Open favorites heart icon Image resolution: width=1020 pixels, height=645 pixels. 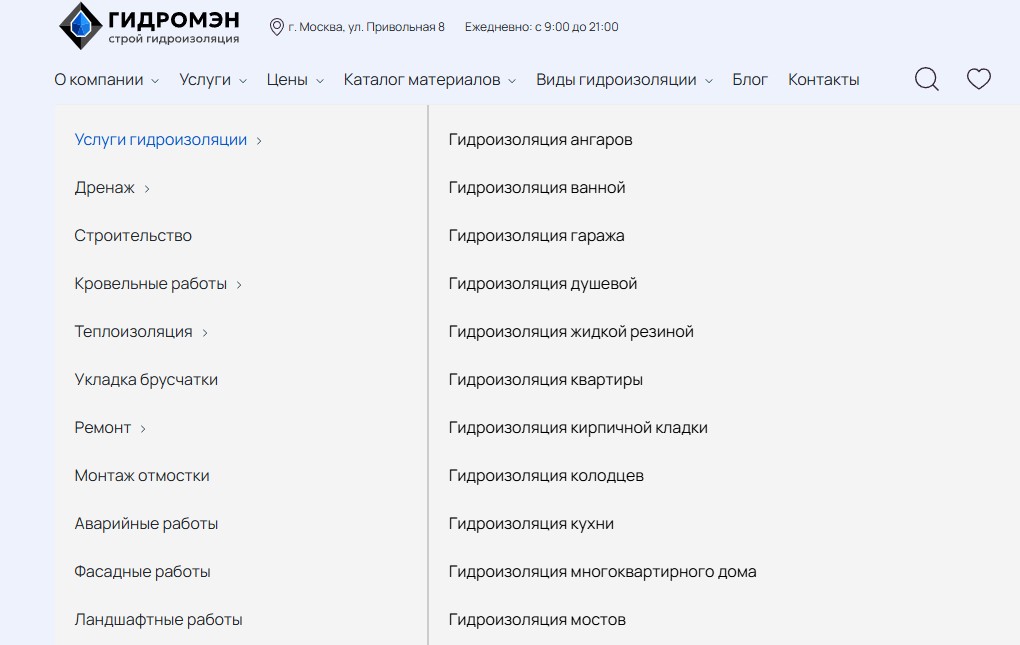coord(978,79)
